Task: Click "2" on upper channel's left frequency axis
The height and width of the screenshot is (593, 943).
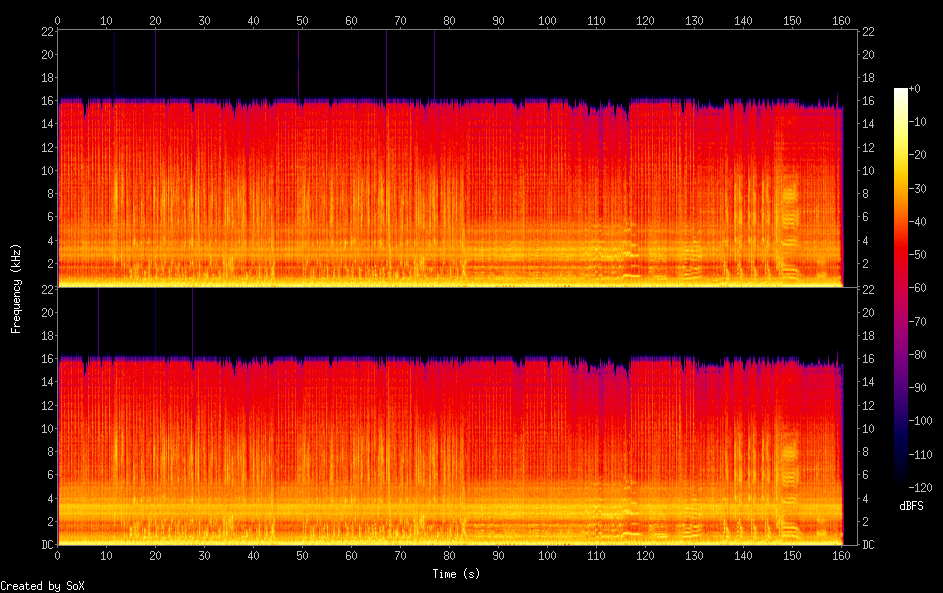Action: pos(51,263)
